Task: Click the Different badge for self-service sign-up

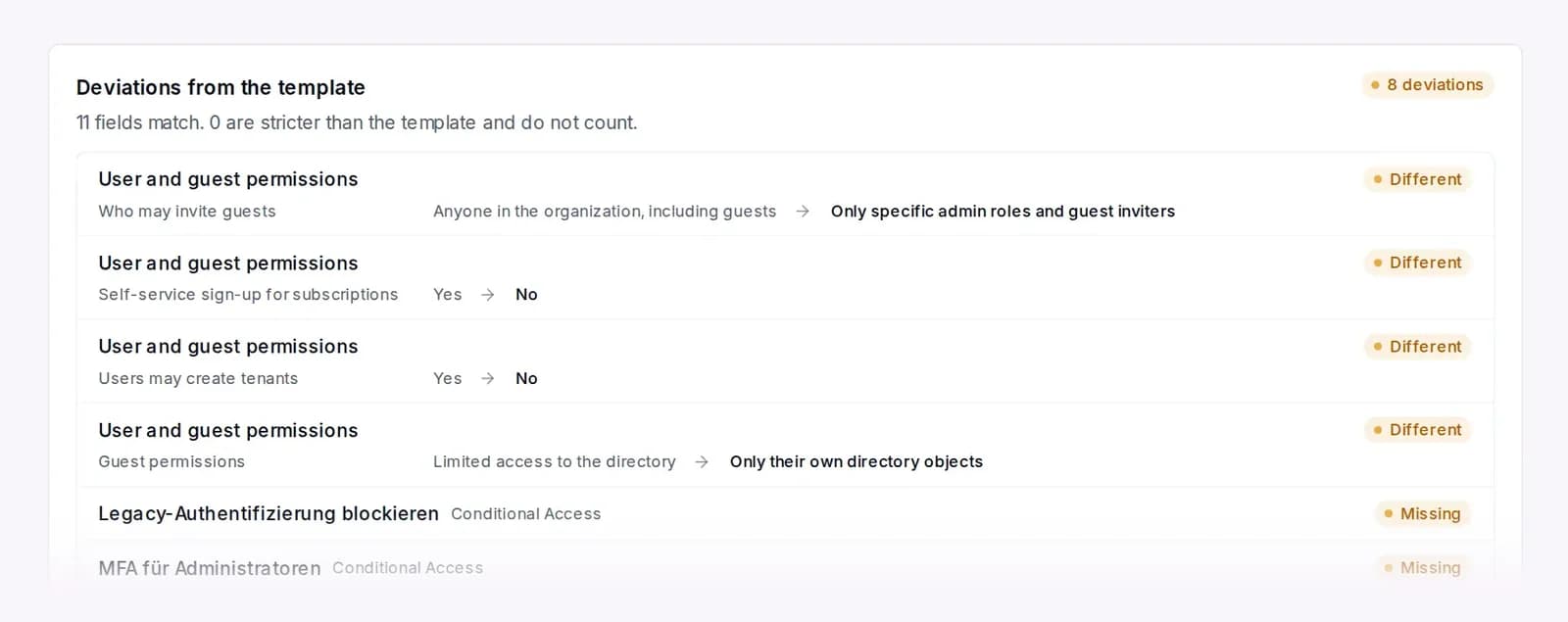Action: 1417,263
